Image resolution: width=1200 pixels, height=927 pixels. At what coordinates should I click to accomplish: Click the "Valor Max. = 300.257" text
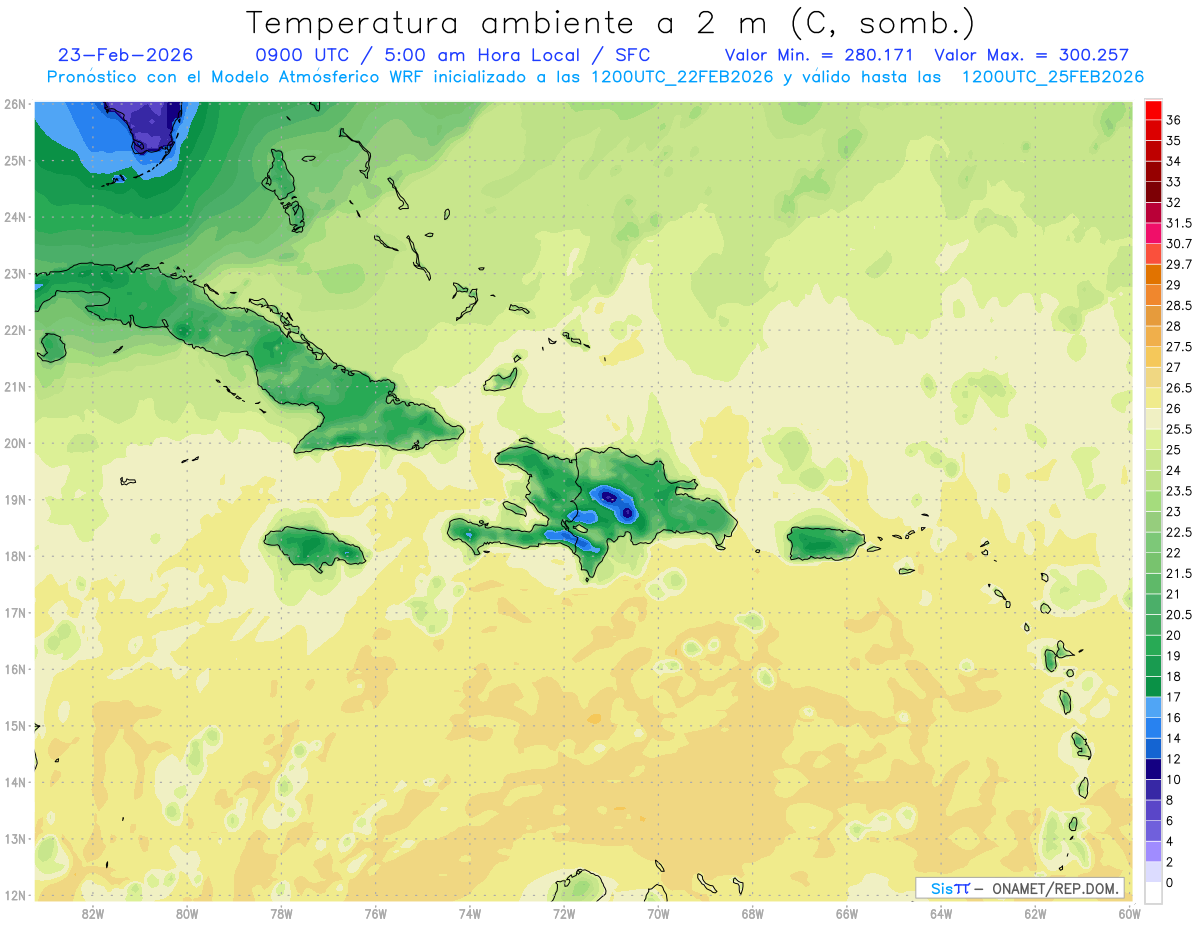pyautogui.click(x=1031, y=55)
